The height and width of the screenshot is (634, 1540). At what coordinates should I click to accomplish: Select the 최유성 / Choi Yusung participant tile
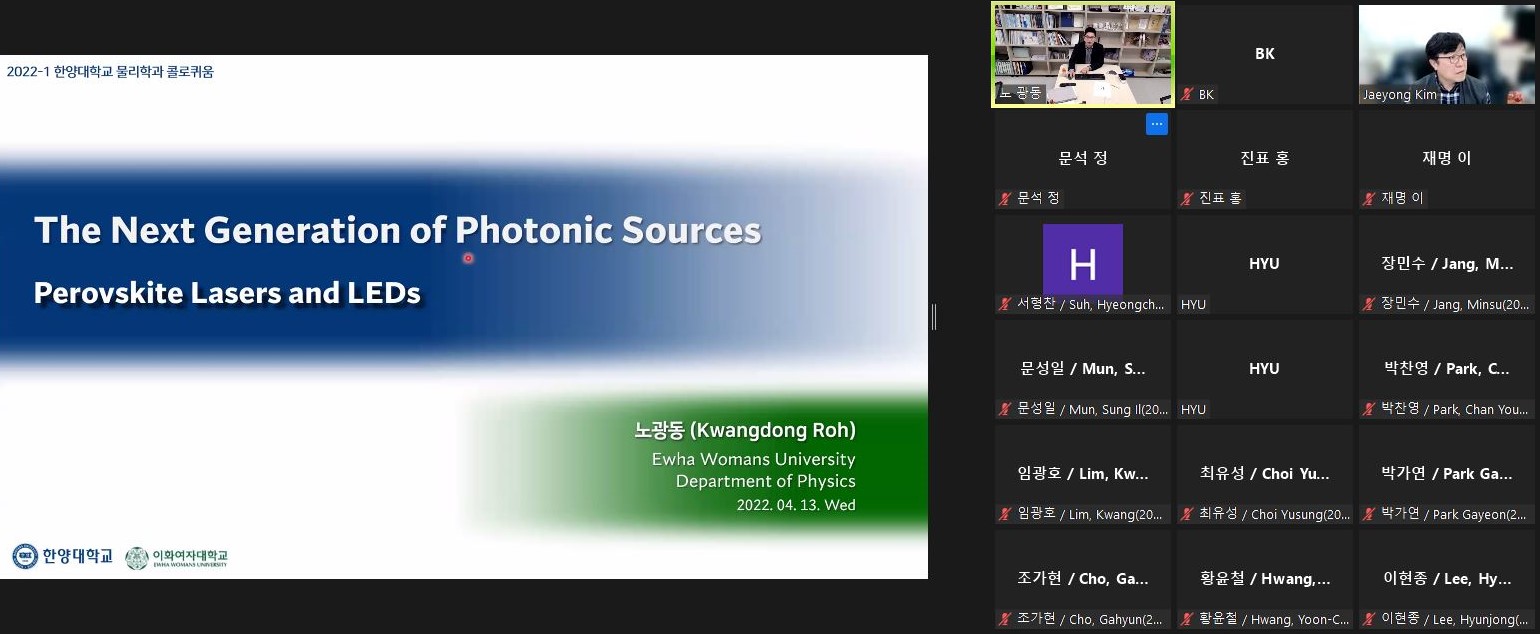tap(1264, 474)
